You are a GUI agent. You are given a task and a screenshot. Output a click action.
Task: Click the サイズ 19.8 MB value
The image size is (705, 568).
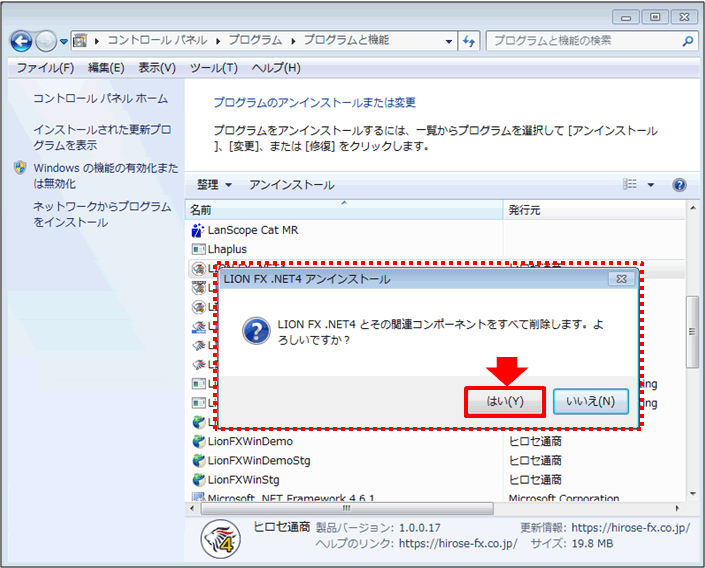pyautogui.click(x=592, y=544)
